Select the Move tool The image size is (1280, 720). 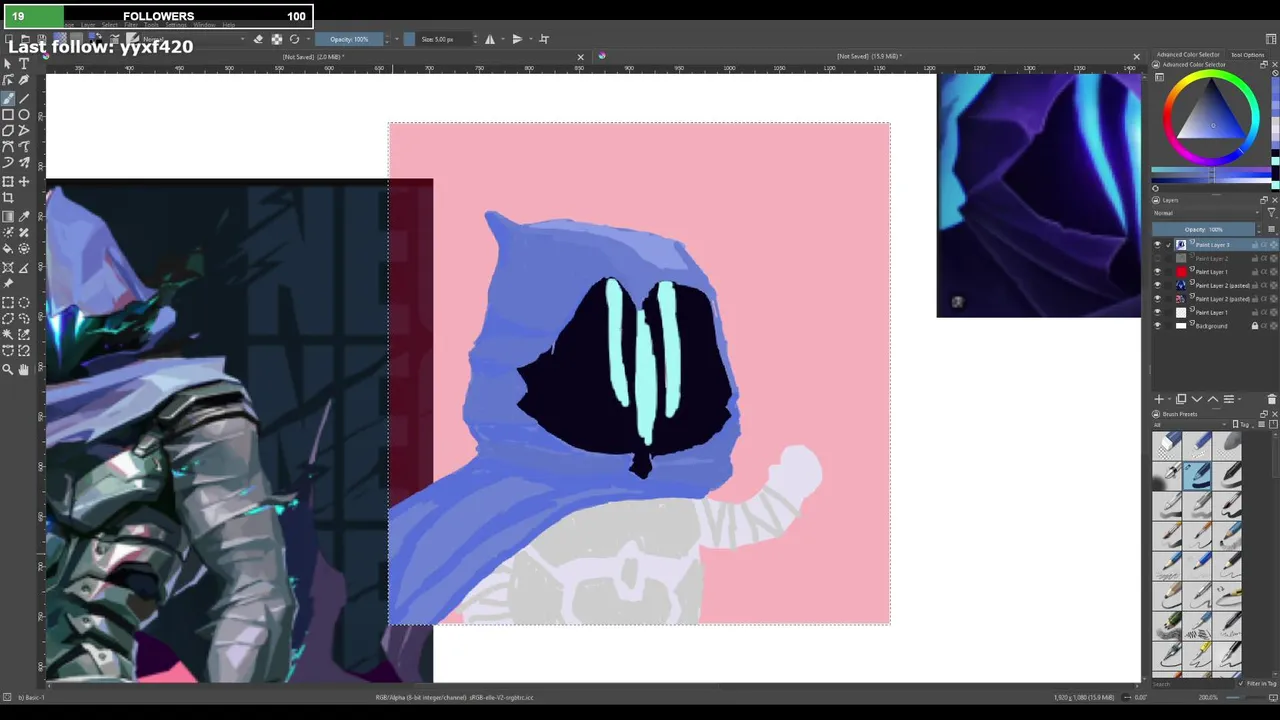[24, 182]
